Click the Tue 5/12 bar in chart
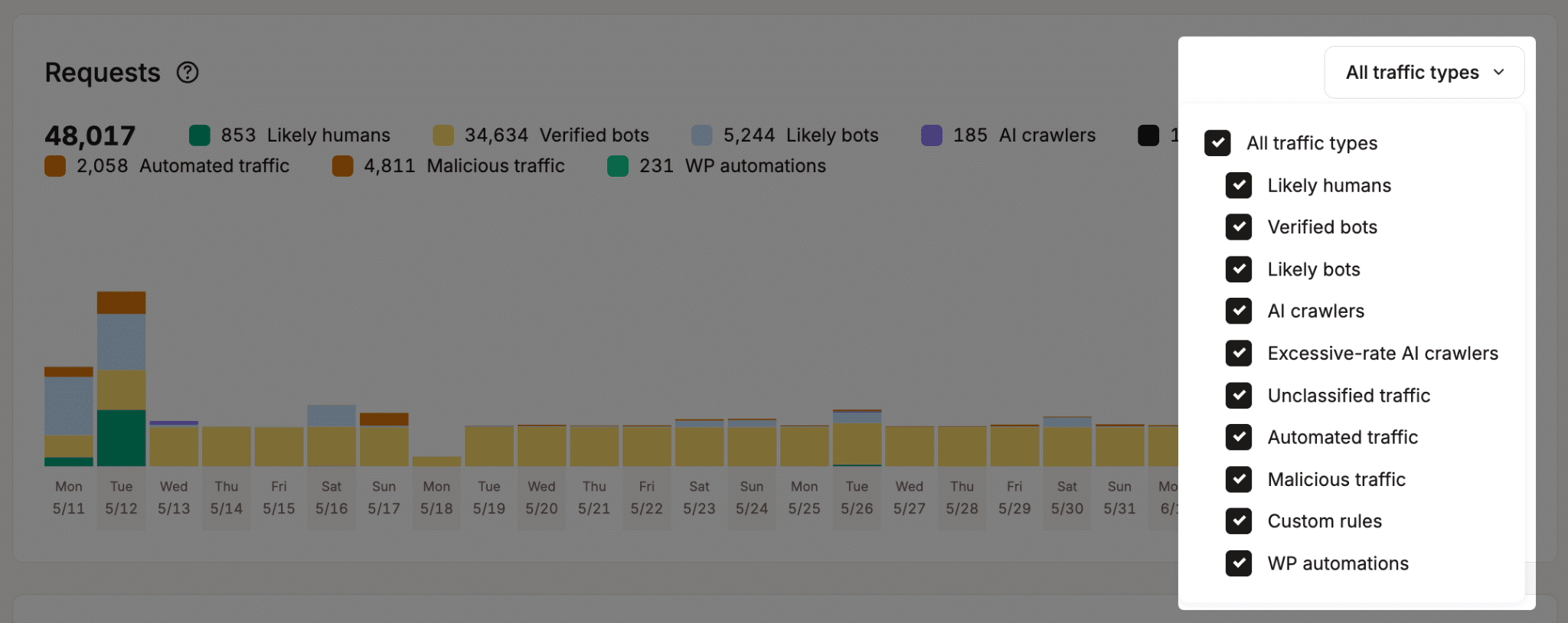Image resolution: width=1568 pixels, height=623 pixels. 121,379
